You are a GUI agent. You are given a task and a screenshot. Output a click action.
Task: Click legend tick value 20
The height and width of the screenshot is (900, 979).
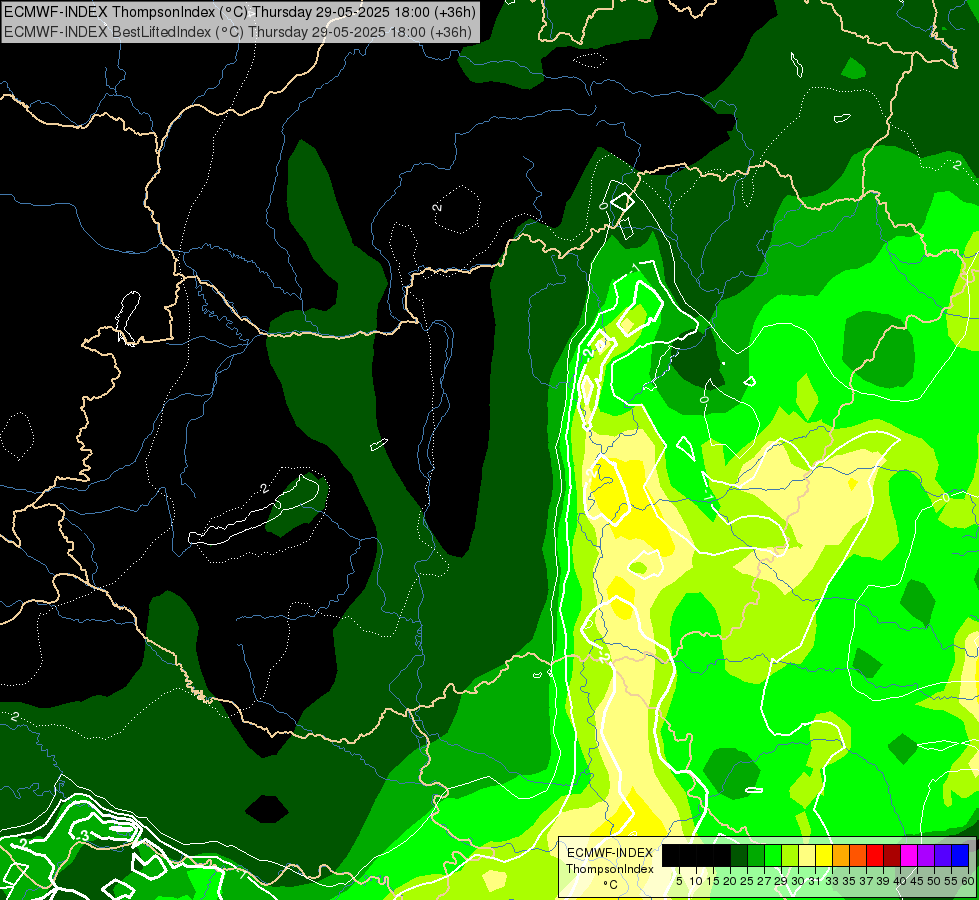coord(730,881)
